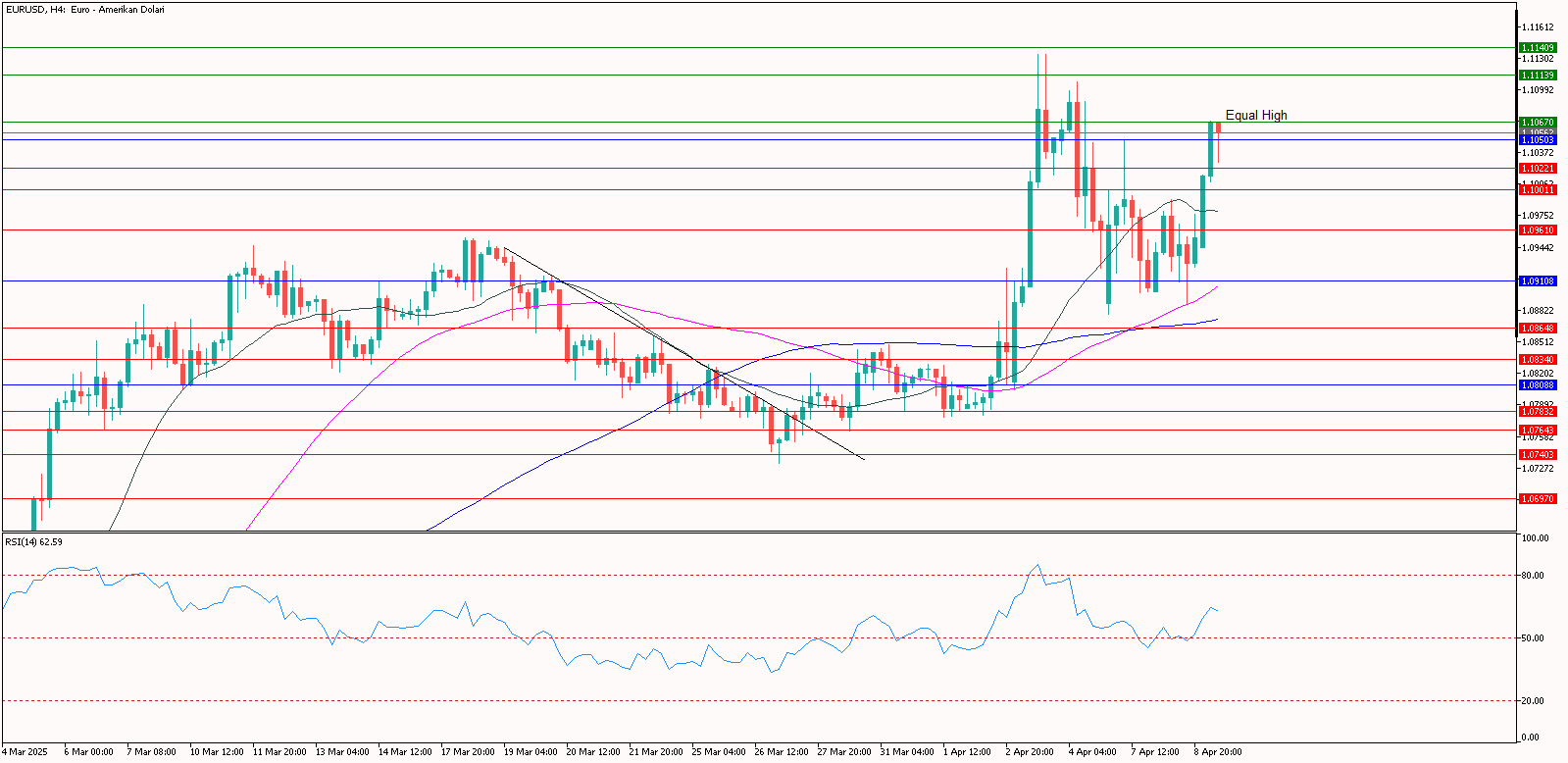Click the 26 Mar 12:00 time label
Screen dimensions: 1568x763
coord(782,752)
